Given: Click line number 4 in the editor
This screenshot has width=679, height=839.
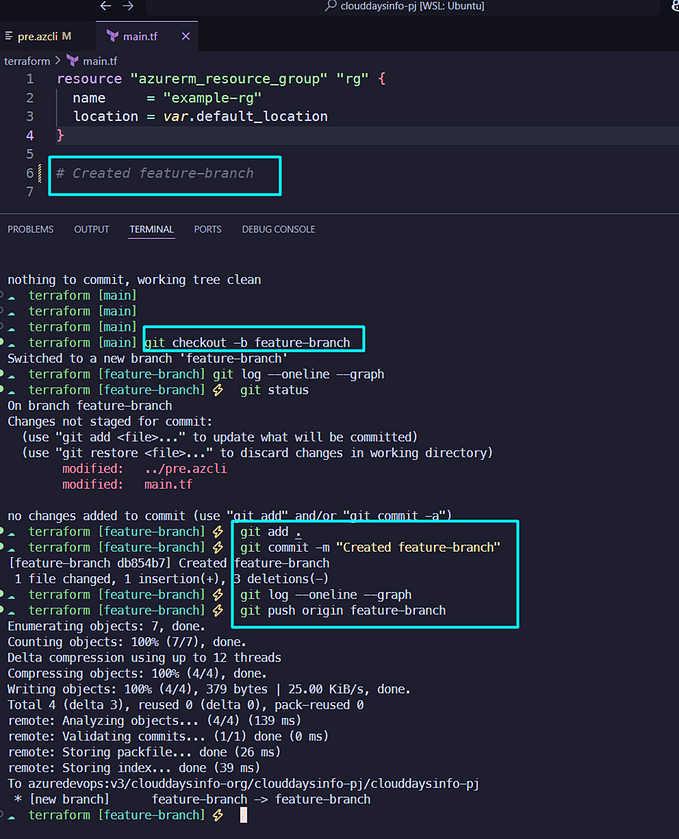Looking at the screenshot, I should click(30, 135).
